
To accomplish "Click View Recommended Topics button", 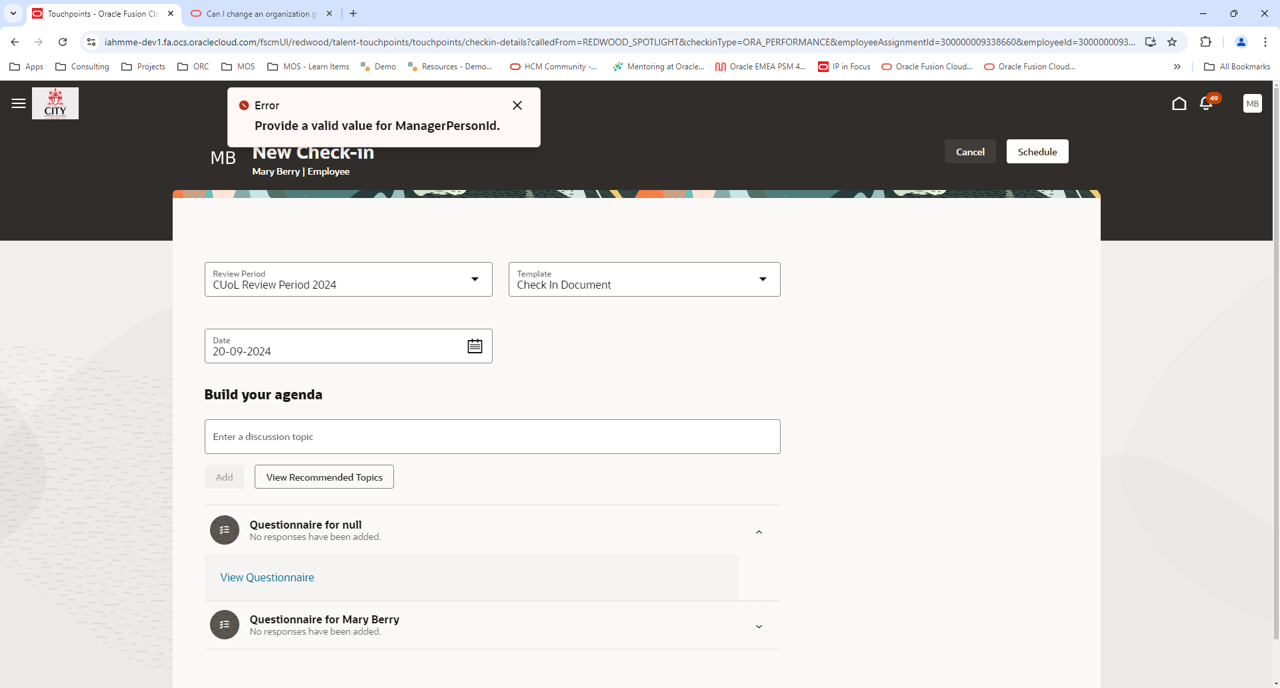I will 324,477.
